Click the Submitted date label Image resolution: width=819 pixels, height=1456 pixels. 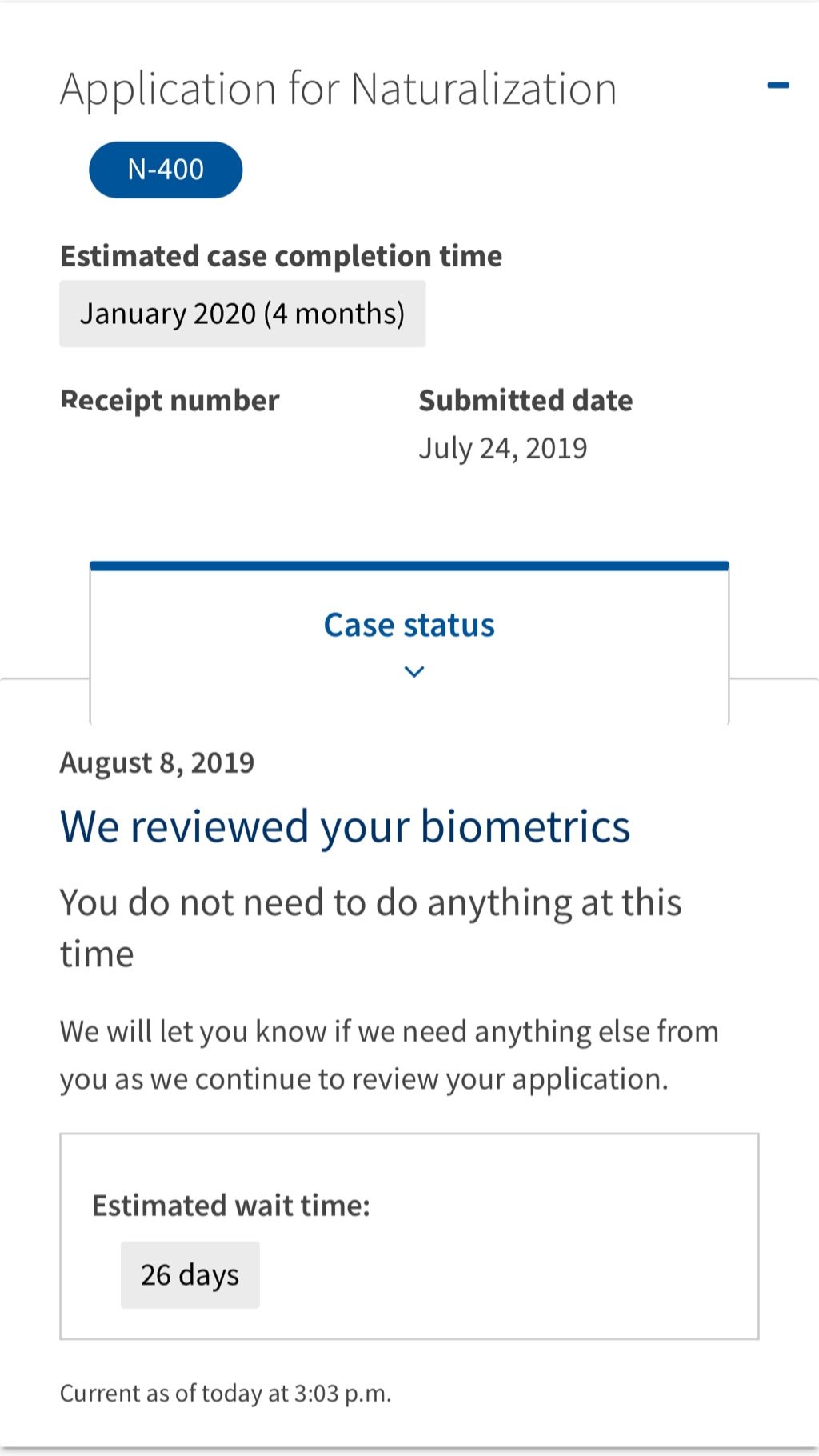tap(525, 400)
